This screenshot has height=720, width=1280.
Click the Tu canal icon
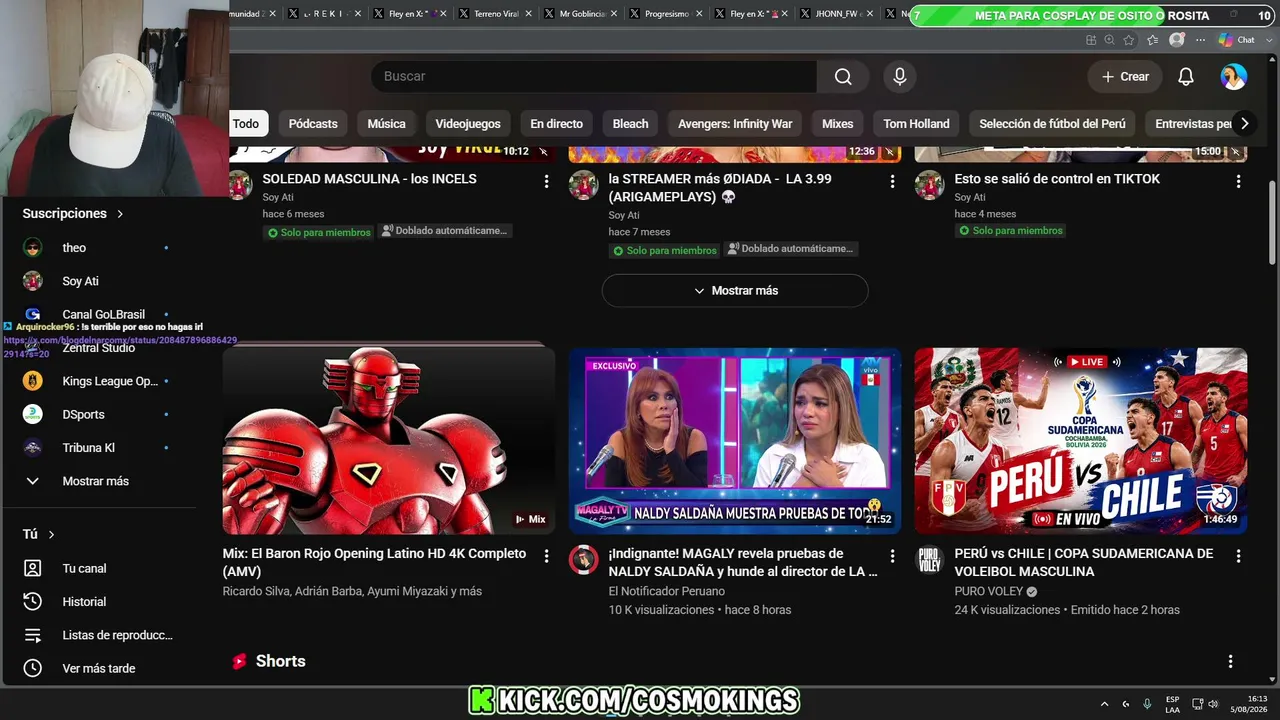pos(33,568)
